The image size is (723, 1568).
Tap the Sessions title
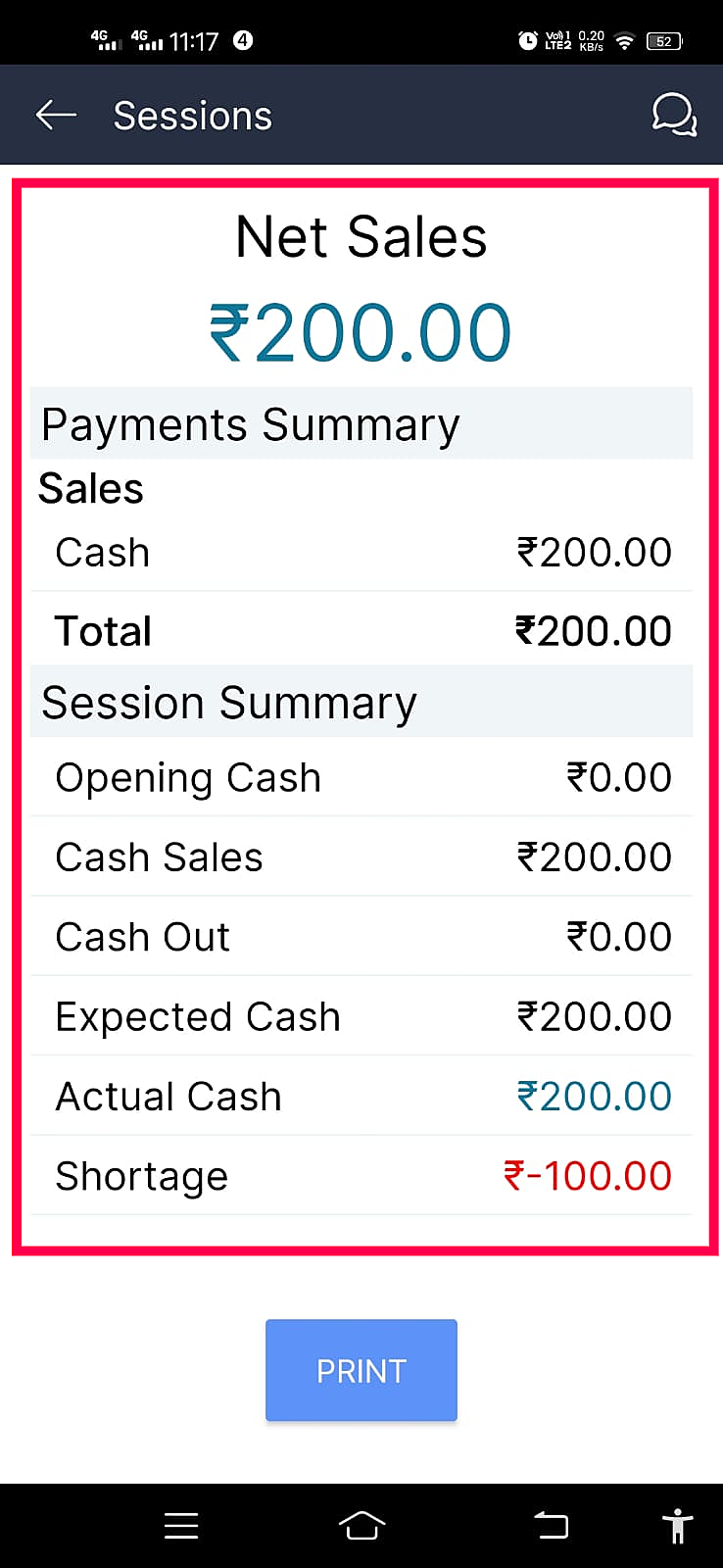tap(193, 116)
